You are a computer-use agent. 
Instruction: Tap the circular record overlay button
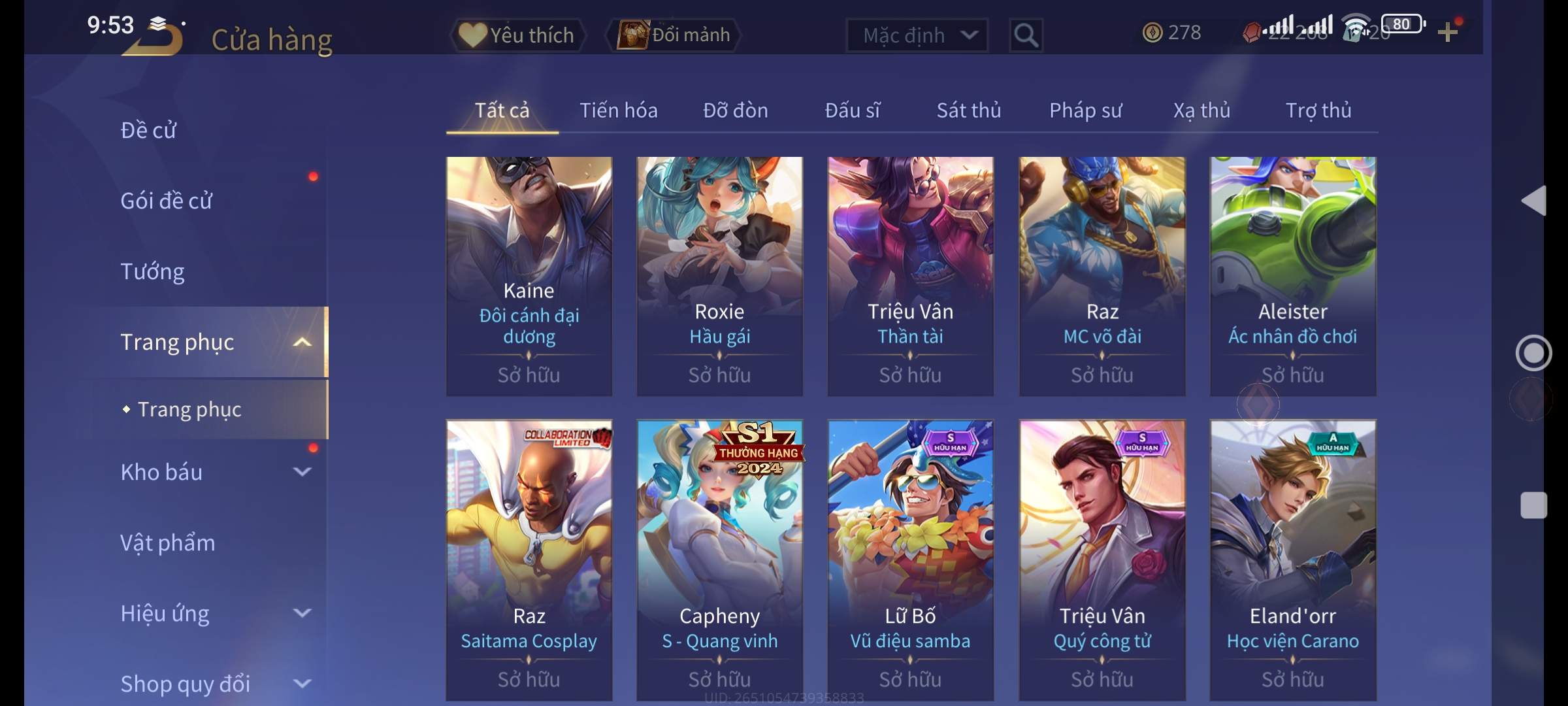[1533, 353]
